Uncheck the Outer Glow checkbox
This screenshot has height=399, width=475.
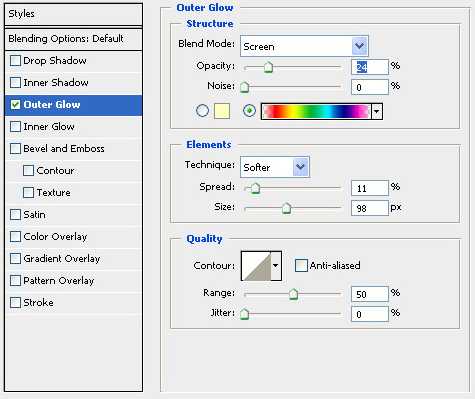tap(15, 105)
